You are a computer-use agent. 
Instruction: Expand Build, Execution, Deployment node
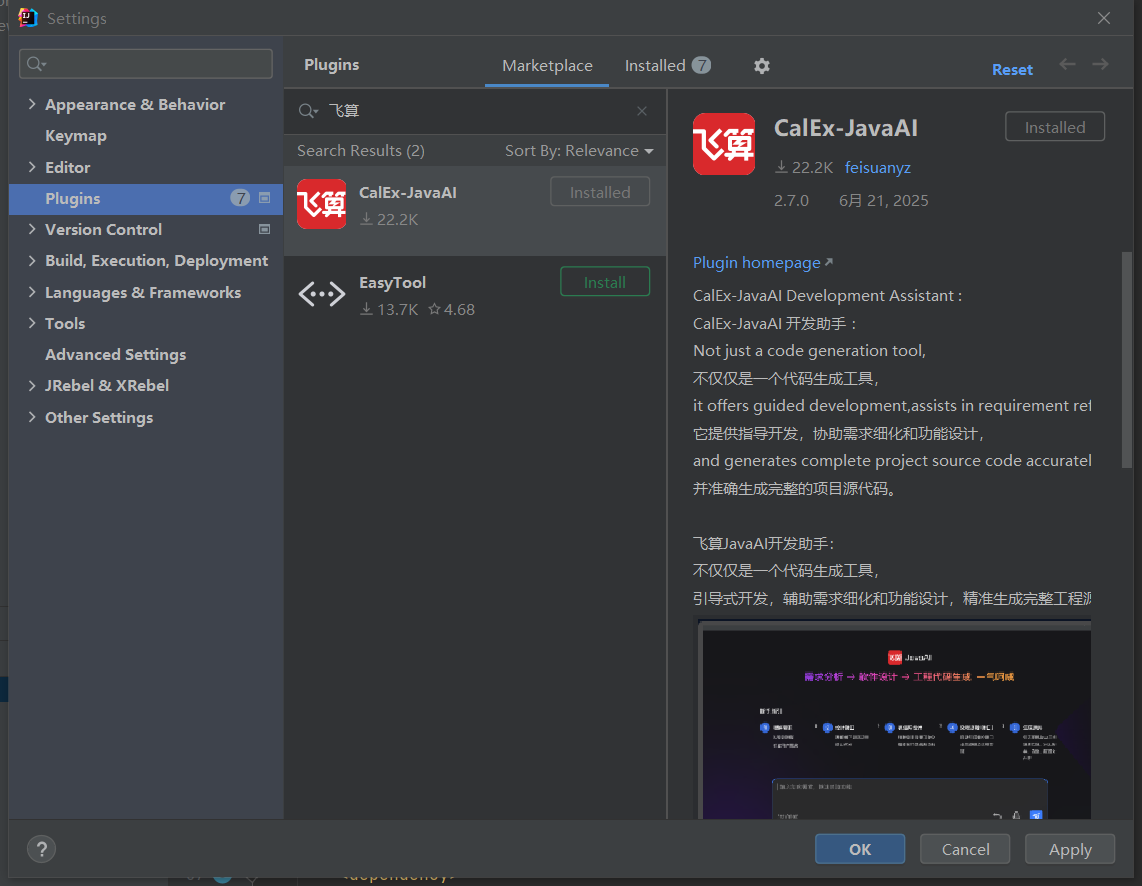click(32, 261)
